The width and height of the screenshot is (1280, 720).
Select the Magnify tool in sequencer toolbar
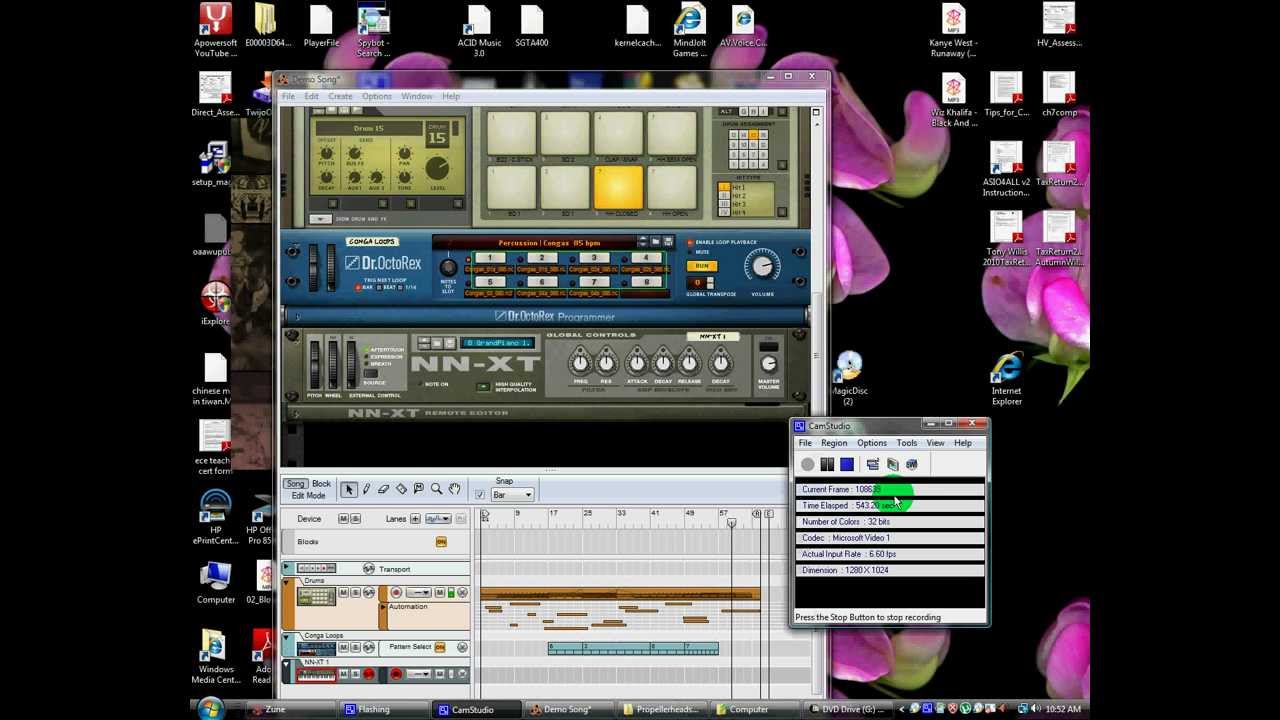point(436,489)
